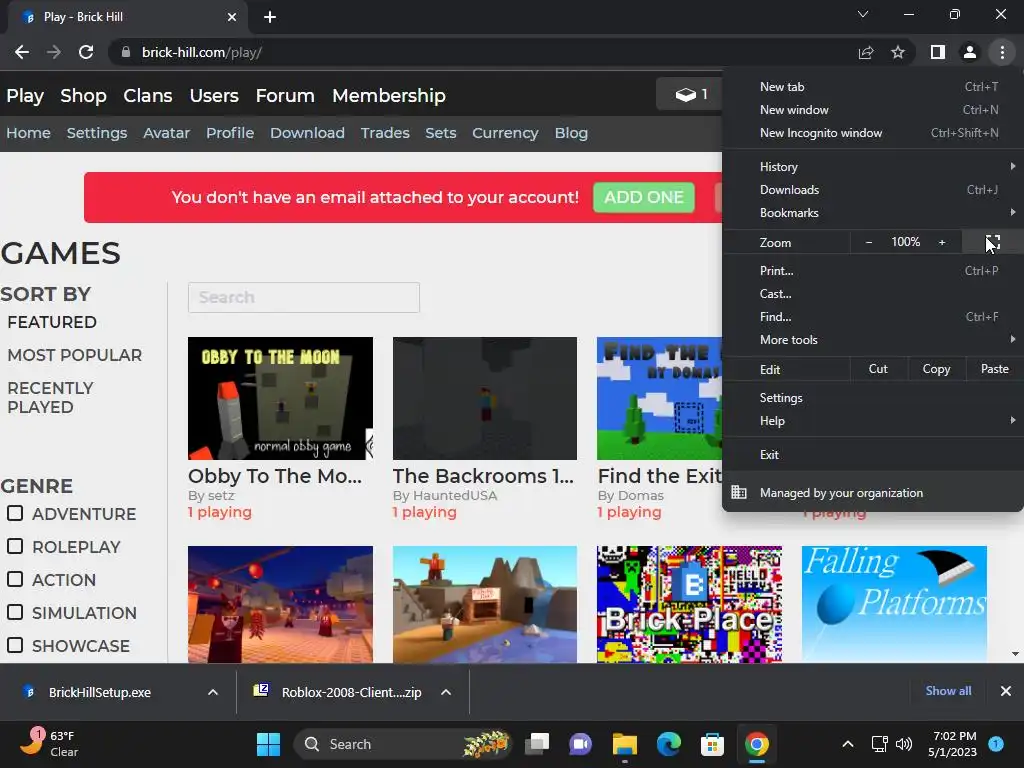1024x768 pixels.
Task: Click Copy in the Edit row
Action: click(936, 369)
